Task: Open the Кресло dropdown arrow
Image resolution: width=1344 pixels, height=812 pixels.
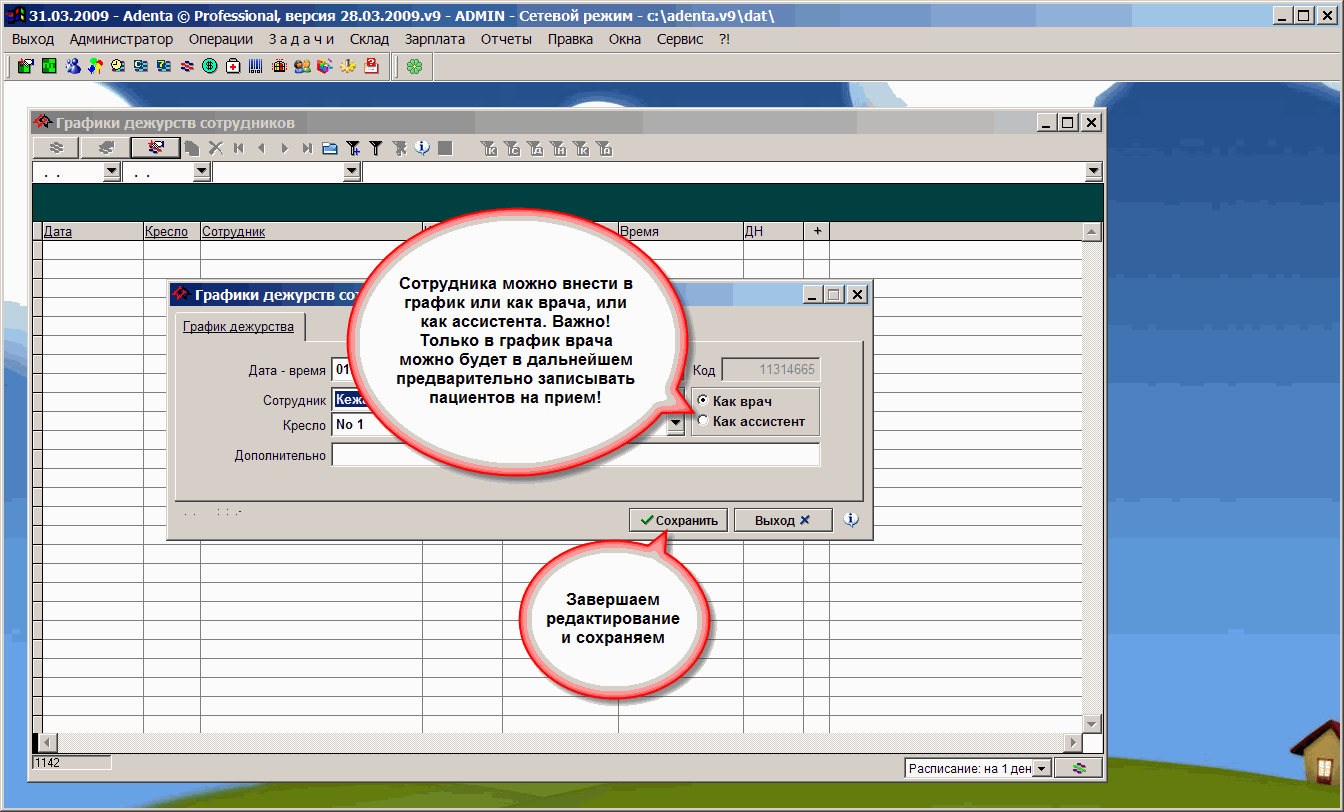Action: (x=676, y=425)
